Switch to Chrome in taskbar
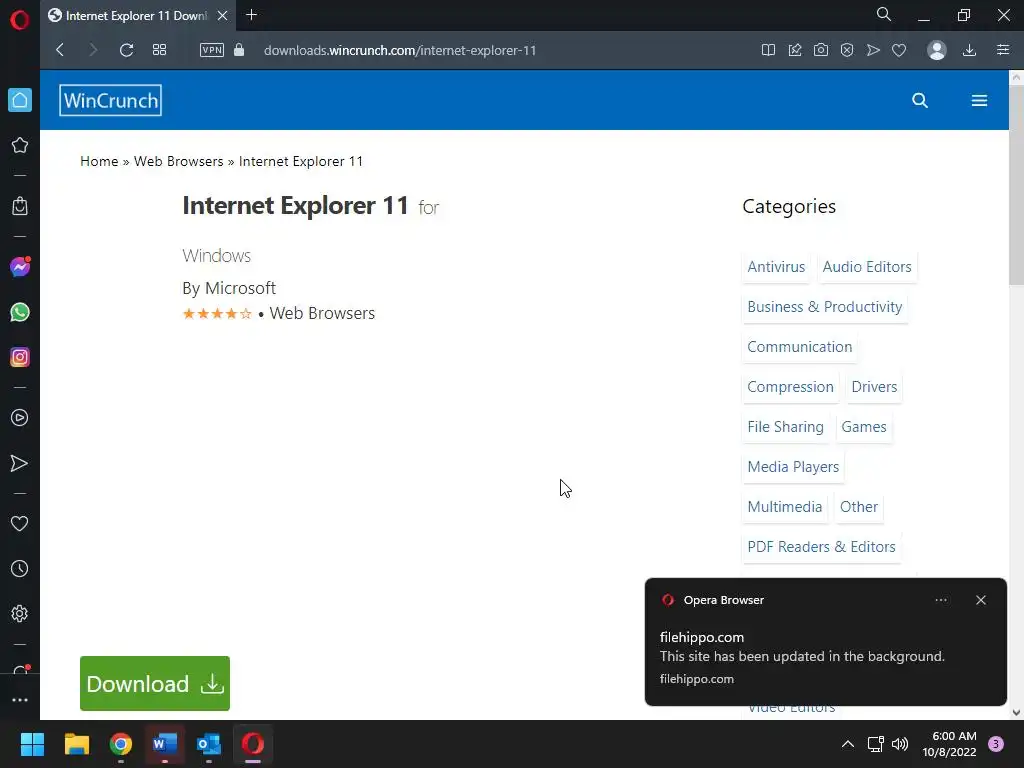 pos(121,744)
